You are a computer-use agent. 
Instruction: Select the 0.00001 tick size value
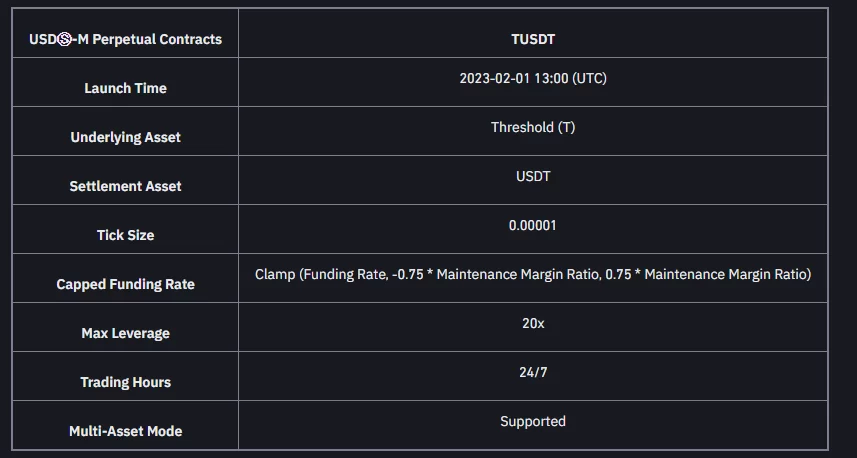pyautogui.click(x=532, y=225)
